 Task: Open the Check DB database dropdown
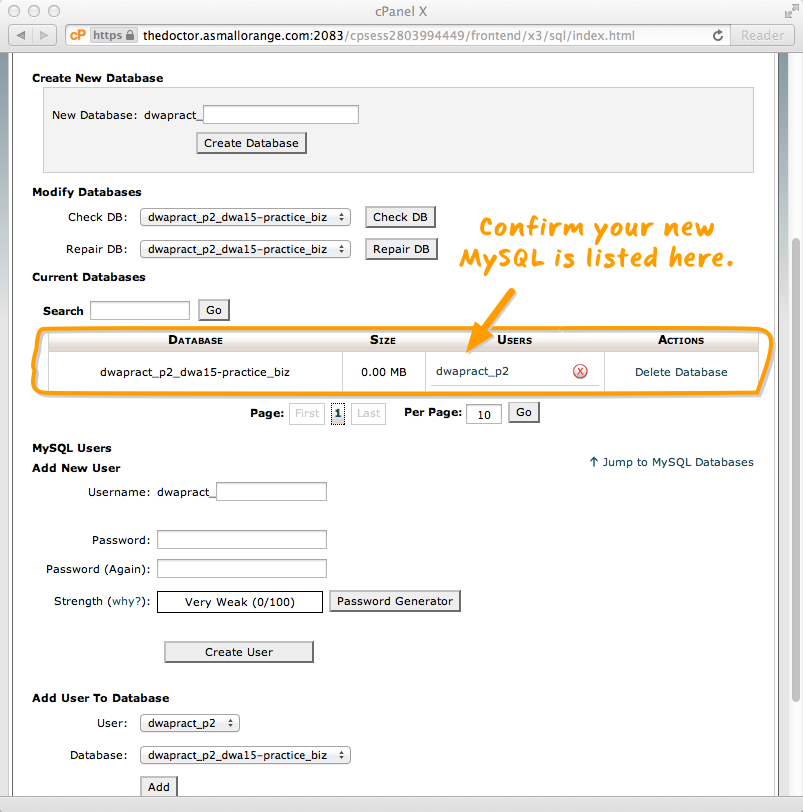245,217
